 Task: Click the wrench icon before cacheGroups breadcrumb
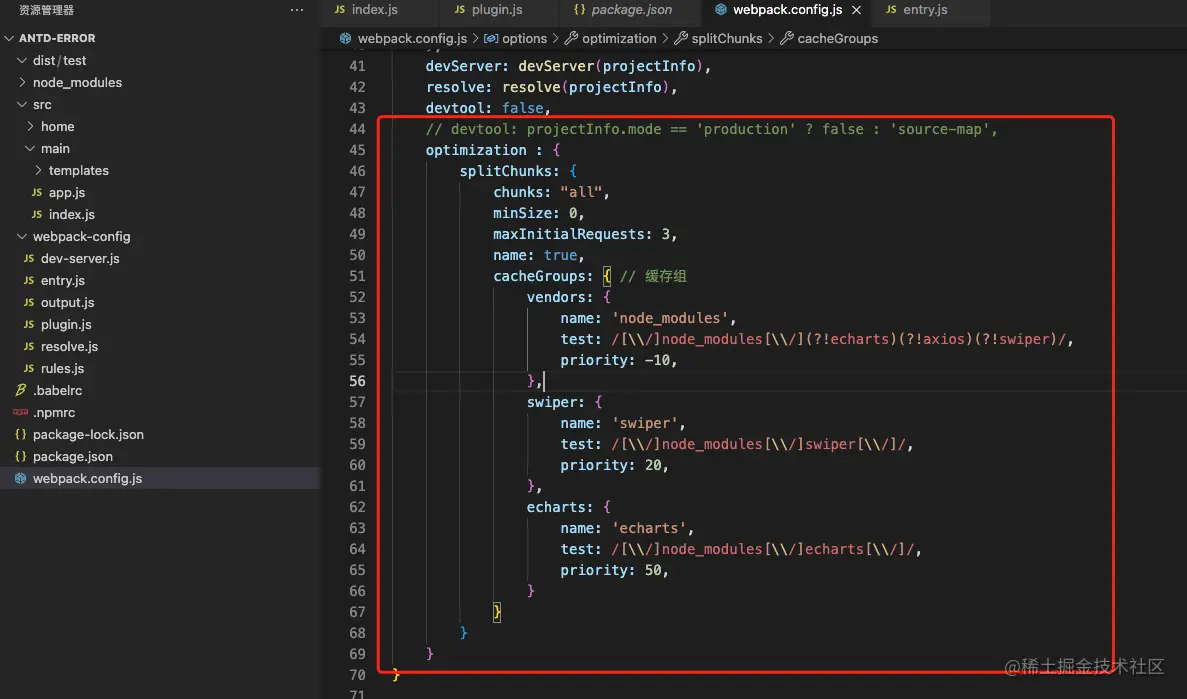point(787,39)
